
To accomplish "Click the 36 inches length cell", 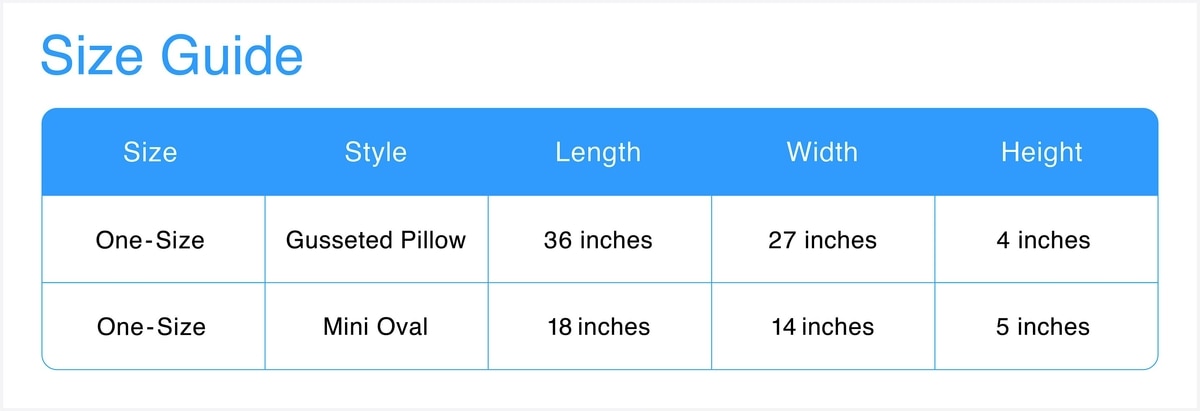I will coord(598,240).
